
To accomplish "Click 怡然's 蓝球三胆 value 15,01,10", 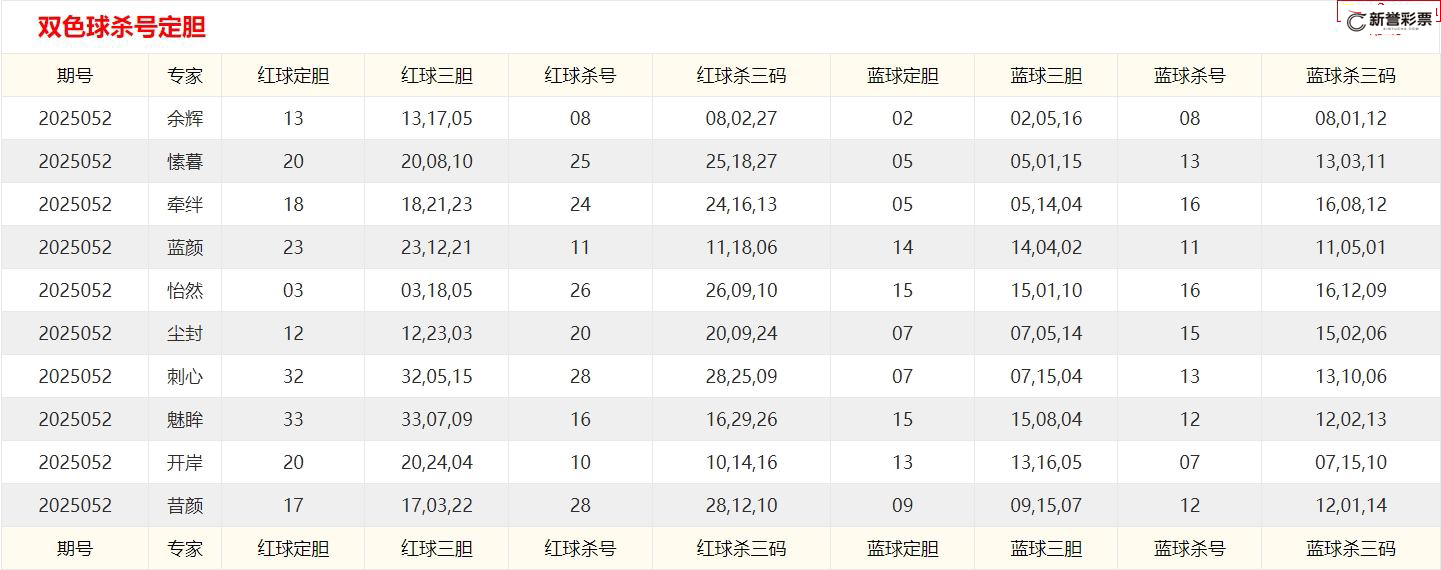I will (1046, 290).
